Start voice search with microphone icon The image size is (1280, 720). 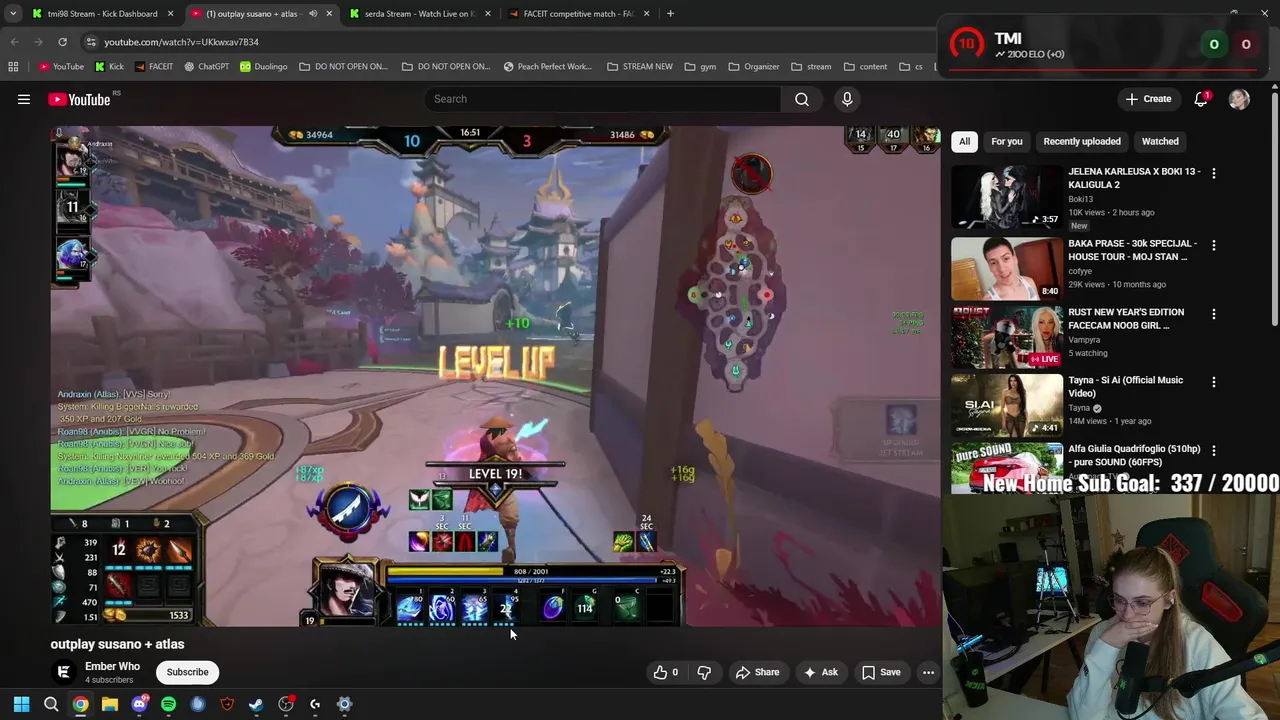847,99
